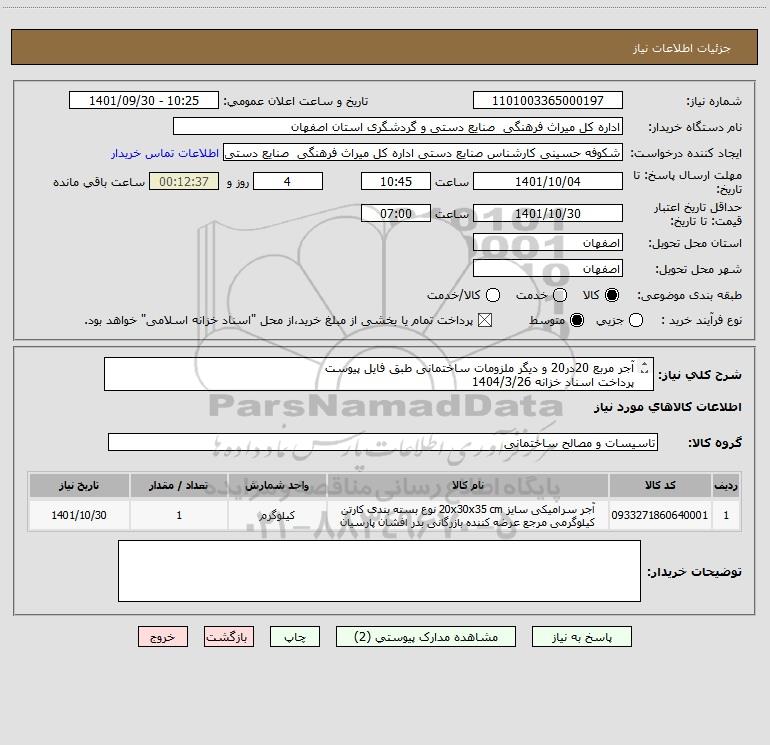
Task: Click the need number field 1101003365000197
Action: (x=548, y=101)
